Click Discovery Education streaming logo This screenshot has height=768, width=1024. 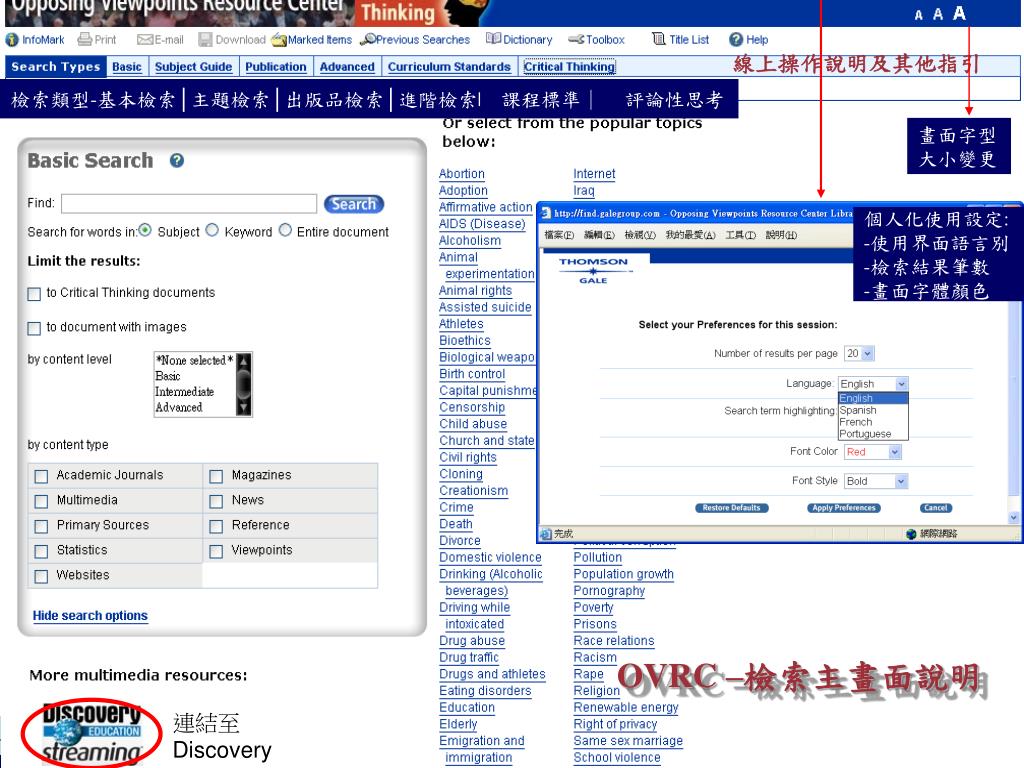(92, 733)
